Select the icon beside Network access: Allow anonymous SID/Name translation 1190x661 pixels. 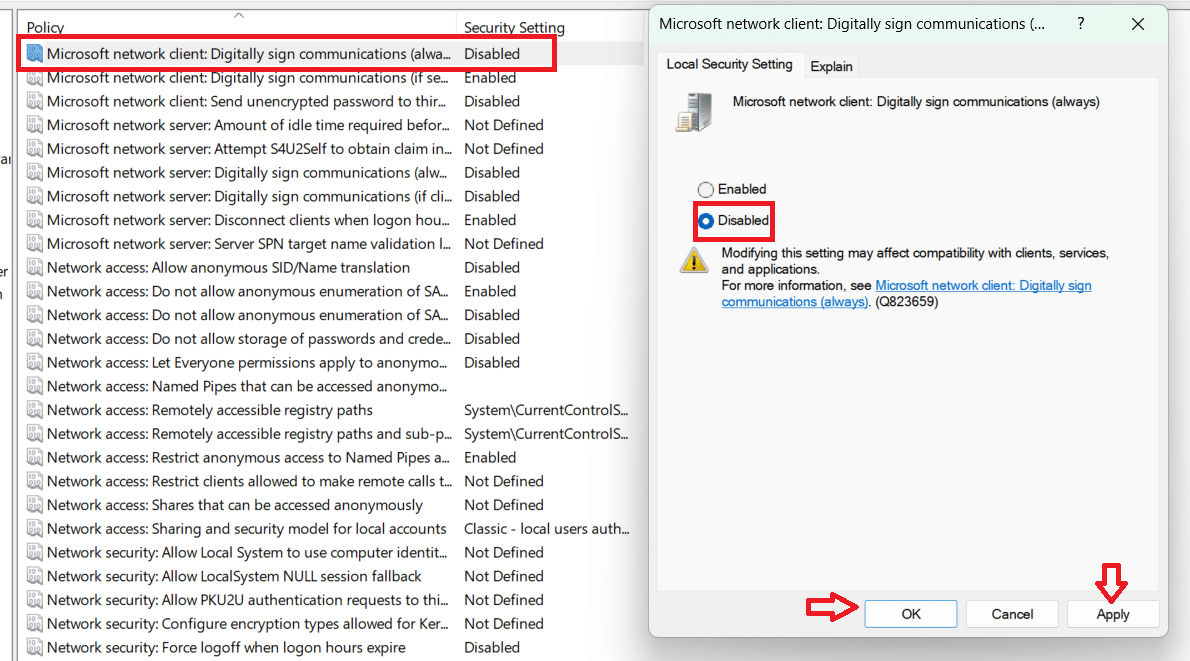point(33,267)
